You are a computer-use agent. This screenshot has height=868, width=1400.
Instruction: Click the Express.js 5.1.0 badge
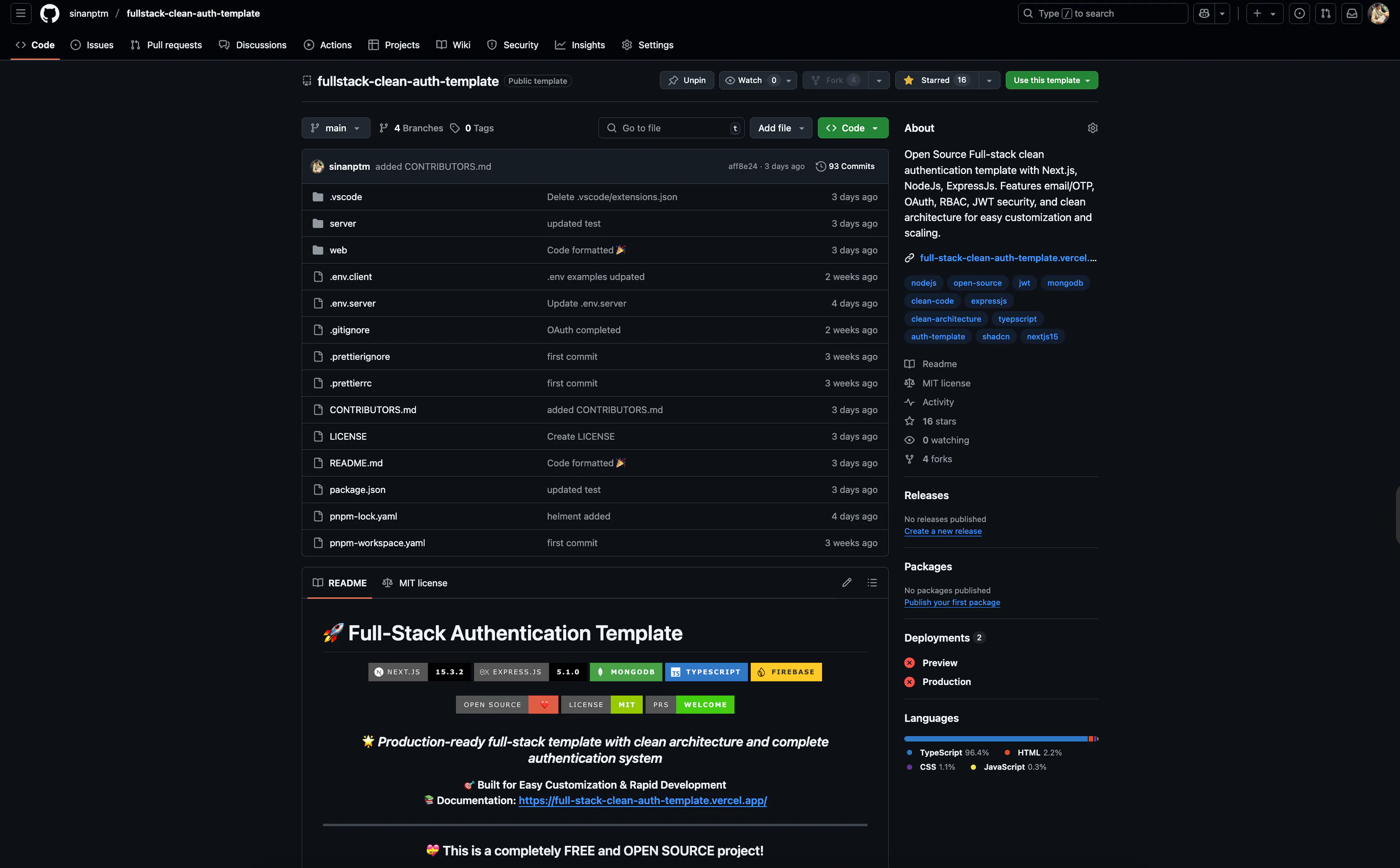click(x=530, y=672)
